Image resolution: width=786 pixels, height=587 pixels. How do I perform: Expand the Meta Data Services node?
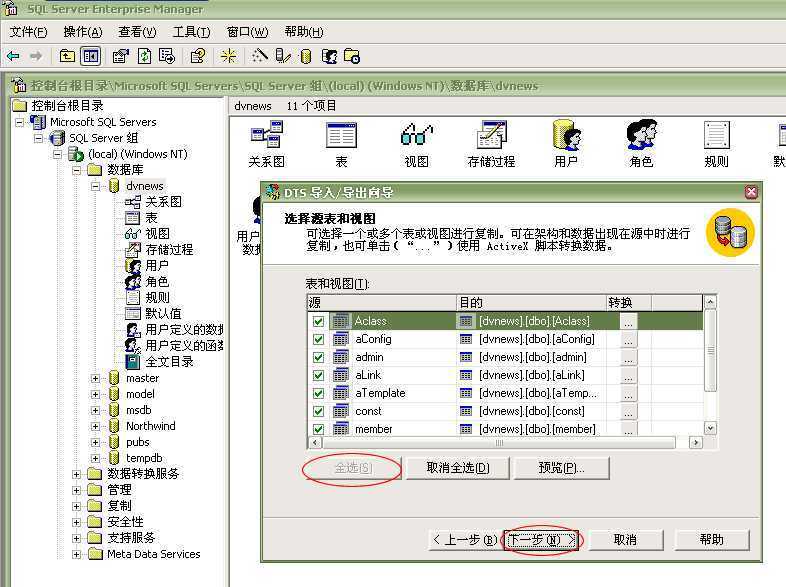click(77, 554)
